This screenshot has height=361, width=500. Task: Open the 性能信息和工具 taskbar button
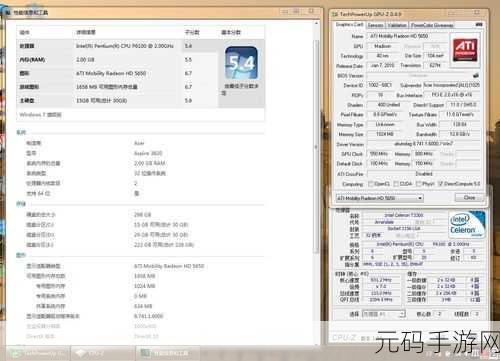tap(168, 353)
